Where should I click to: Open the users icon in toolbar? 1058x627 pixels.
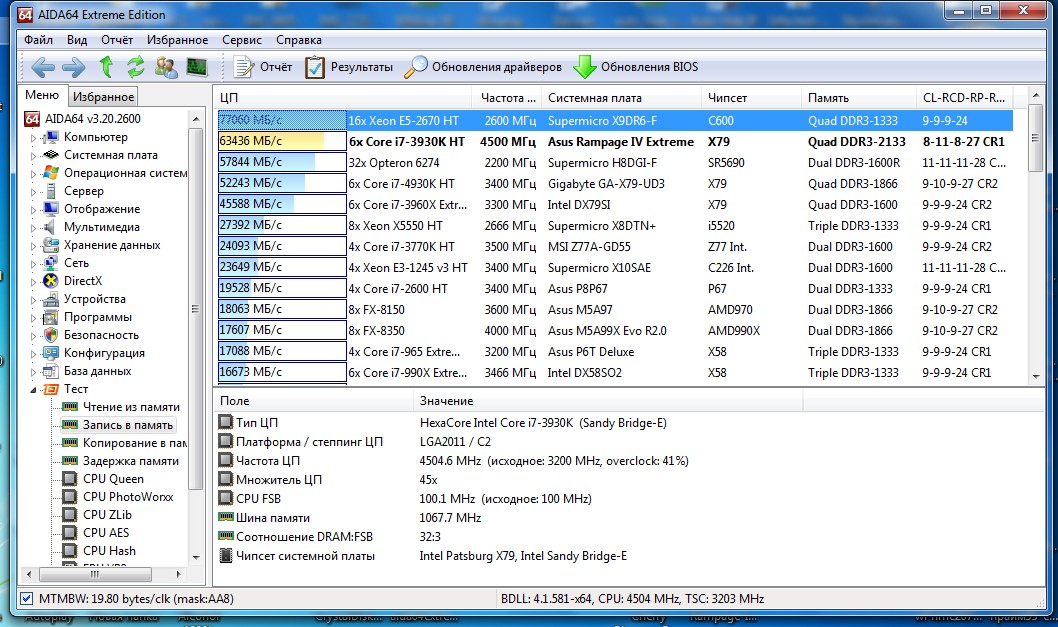tap(166, 67)
